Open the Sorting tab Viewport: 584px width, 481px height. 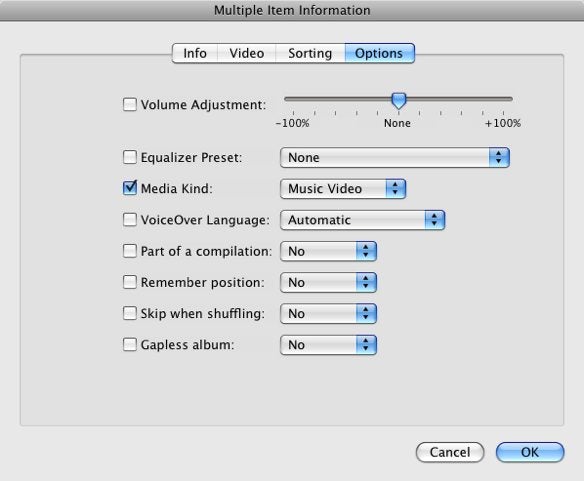click(x=310, y=53)
